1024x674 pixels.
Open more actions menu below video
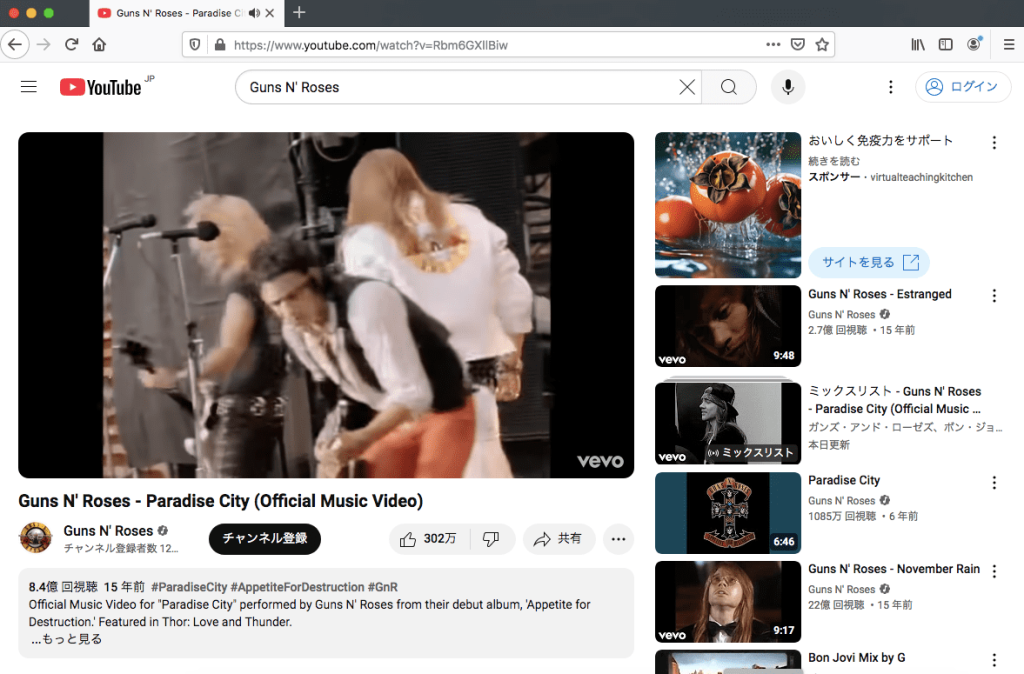618,539
